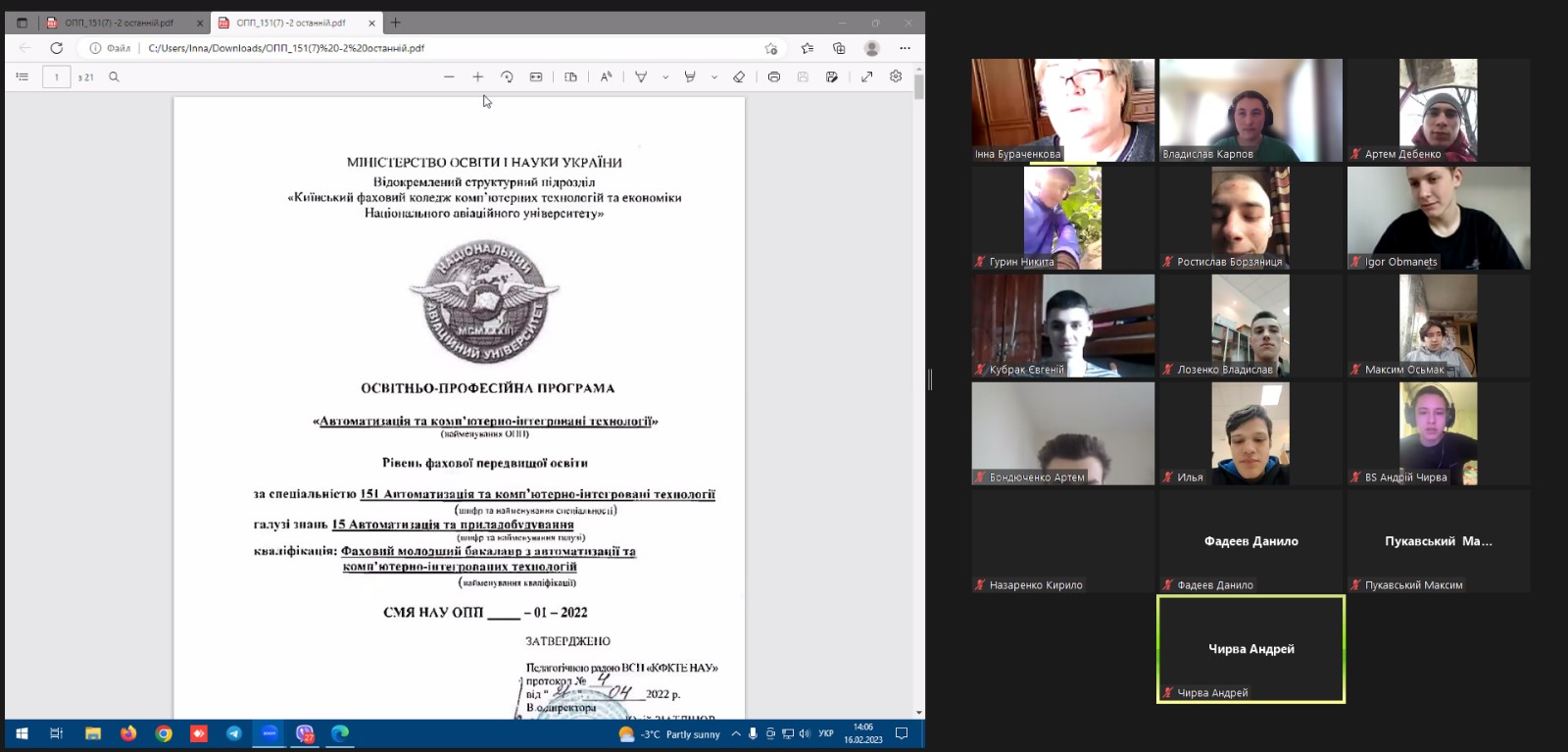Viewport: 1568px width, 752px height.
Task: Click the page number input field
Action: 57,76
